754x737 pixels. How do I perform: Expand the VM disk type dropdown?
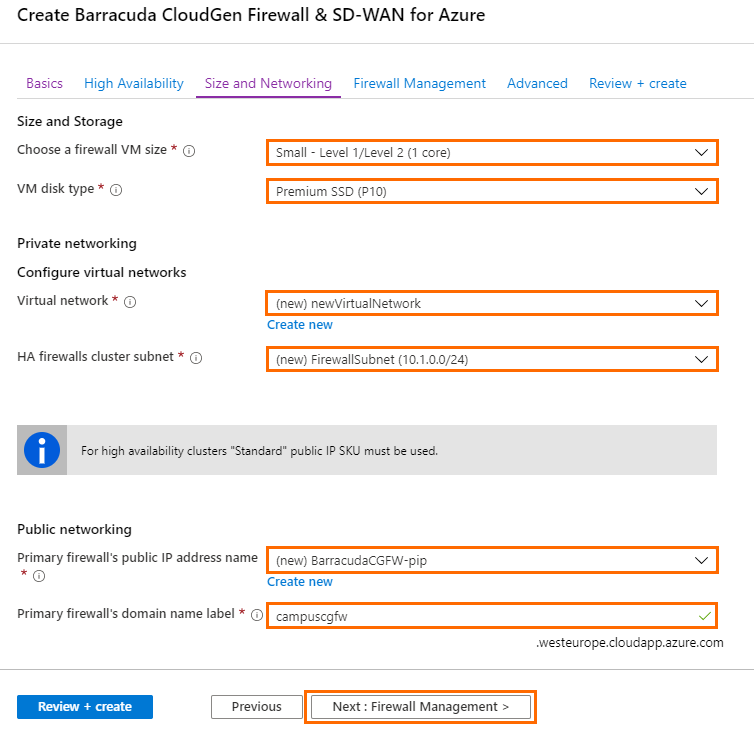click(492, 191)
